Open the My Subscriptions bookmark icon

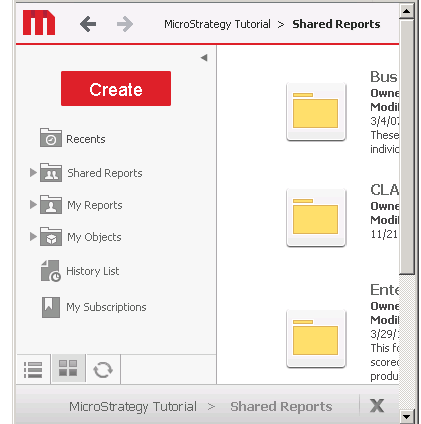51,307
